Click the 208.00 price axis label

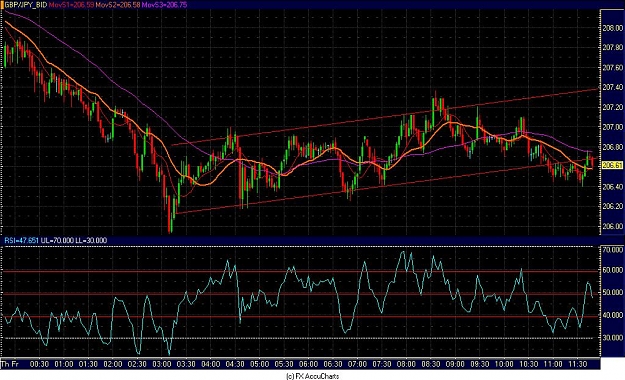click(x=612, y=28)
